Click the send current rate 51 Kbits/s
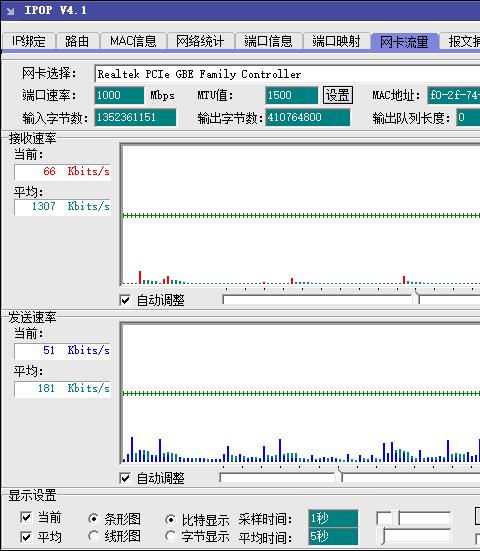 pos(63,351)
